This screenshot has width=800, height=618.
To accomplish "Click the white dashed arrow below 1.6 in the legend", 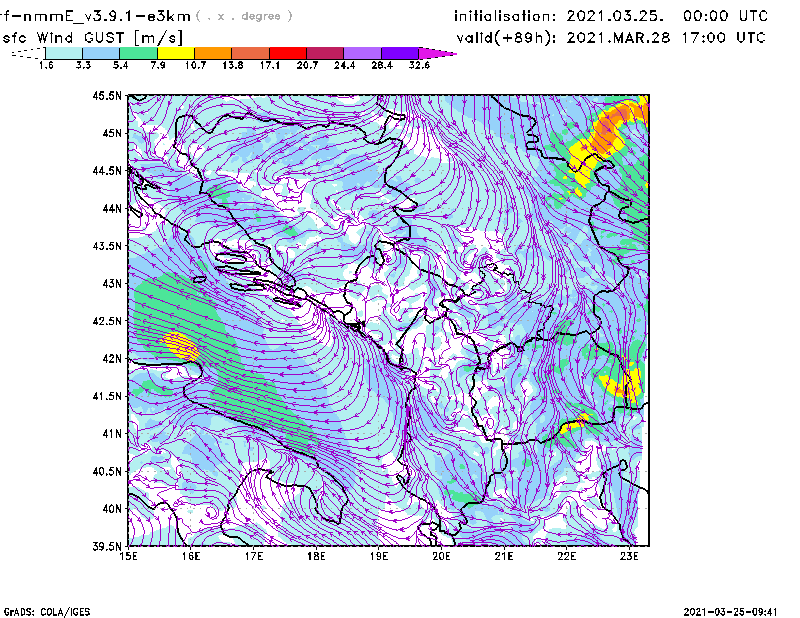I will [28, 53].
